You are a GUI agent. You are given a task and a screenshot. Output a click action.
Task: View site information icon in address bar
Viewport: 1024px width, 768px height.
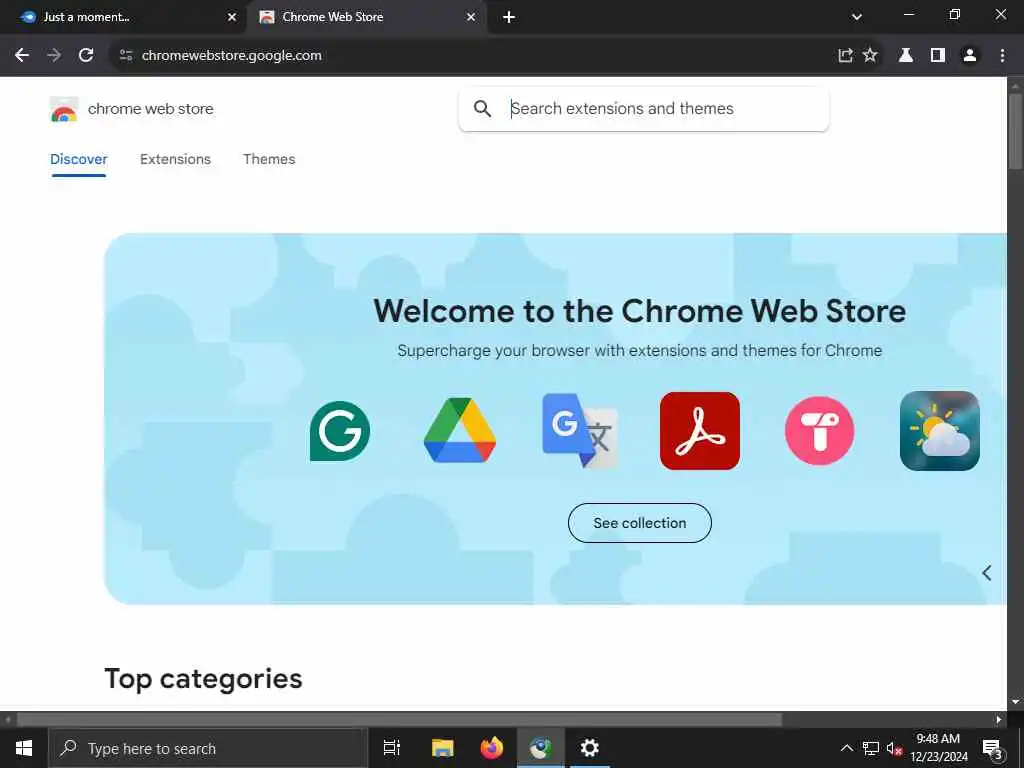(126, 56)
